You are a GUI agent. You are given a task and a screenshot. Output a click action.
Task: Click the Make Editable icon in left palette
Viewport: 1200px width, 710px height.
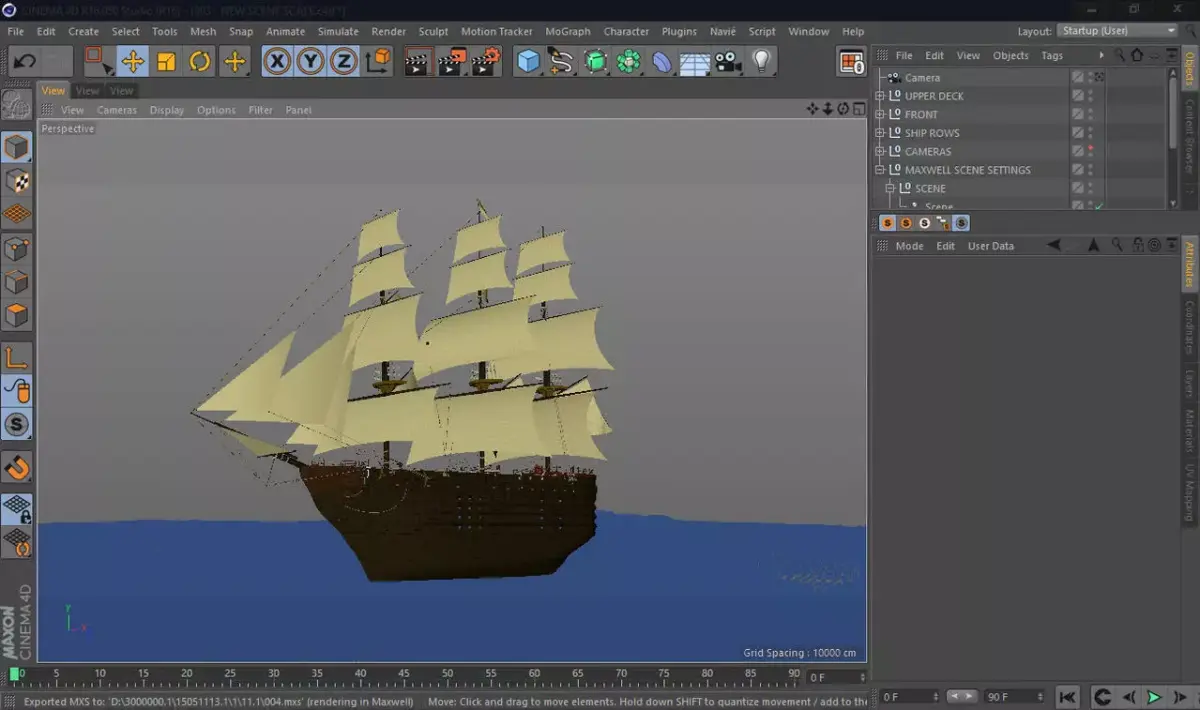coord(16,104)
